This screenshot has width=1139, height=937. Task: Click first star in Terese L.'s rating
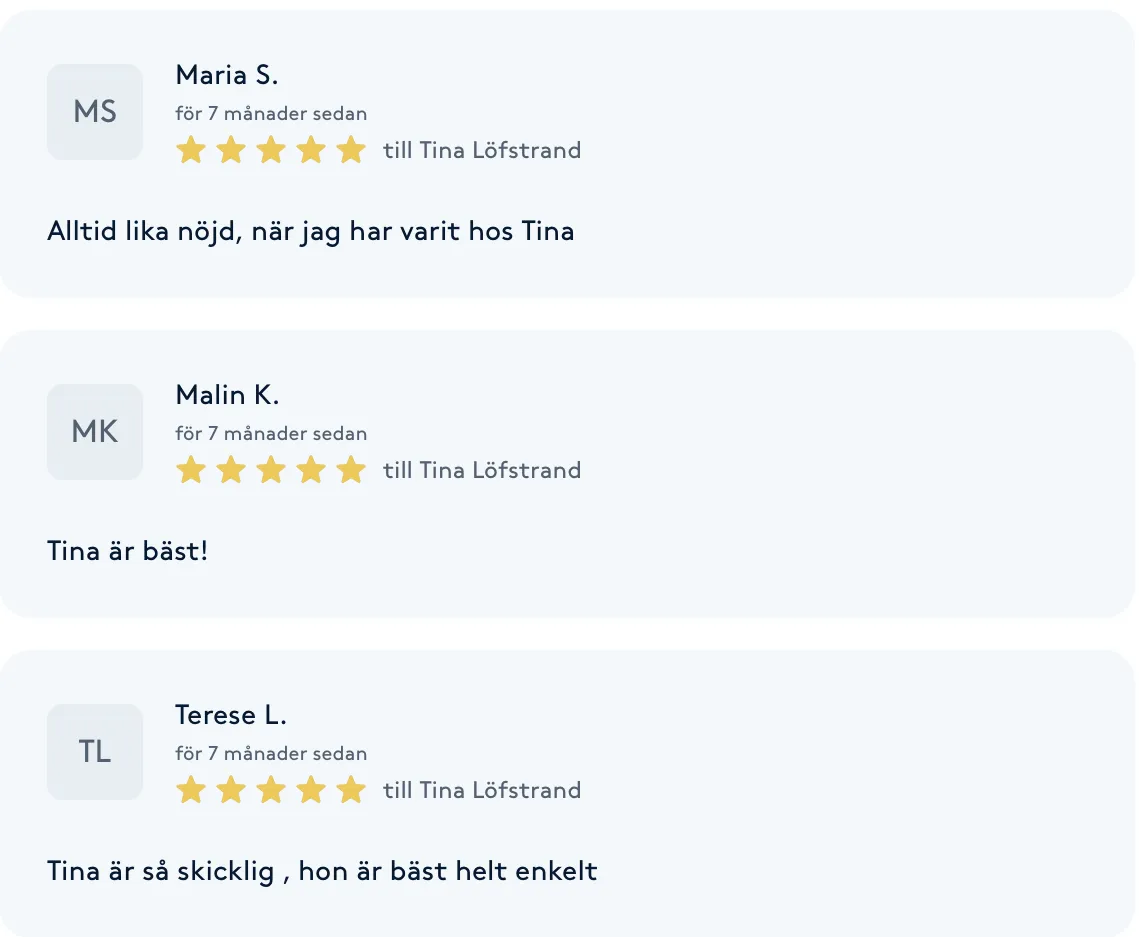190,791
